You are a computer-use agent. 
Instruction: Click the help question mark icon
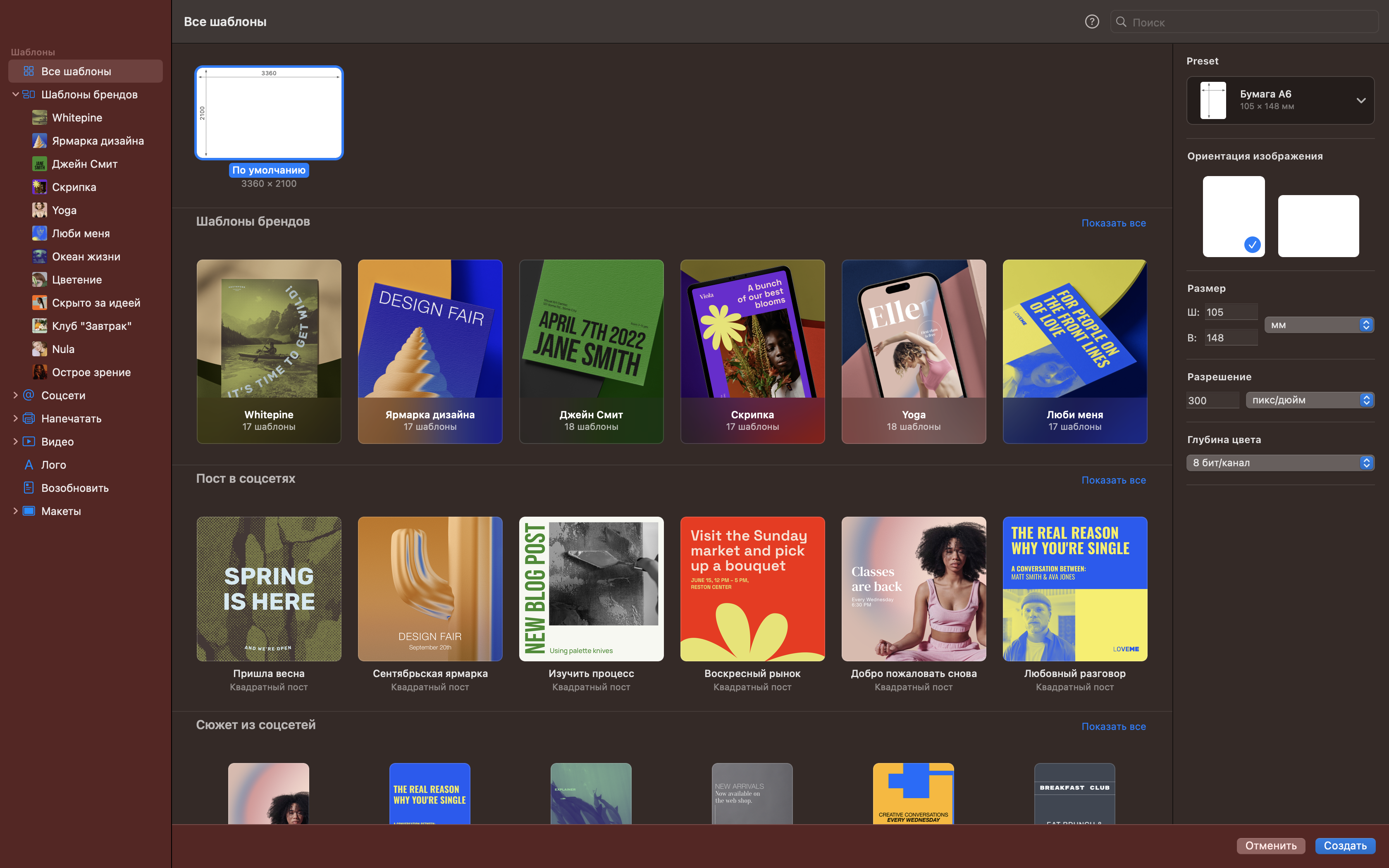1092,22
